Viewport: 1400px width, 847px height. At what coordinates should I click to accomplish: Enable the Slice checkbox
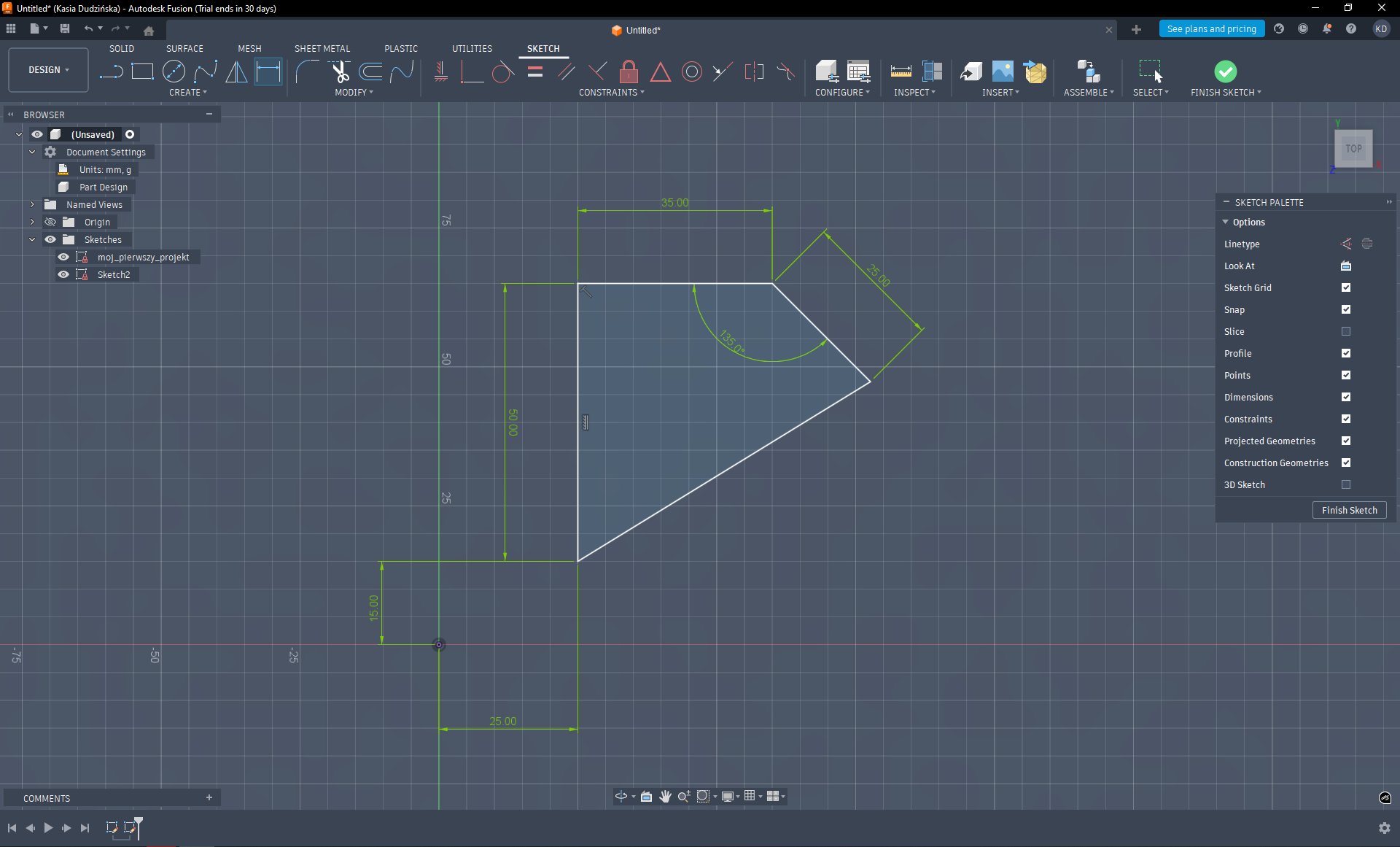coord(1346,331)
